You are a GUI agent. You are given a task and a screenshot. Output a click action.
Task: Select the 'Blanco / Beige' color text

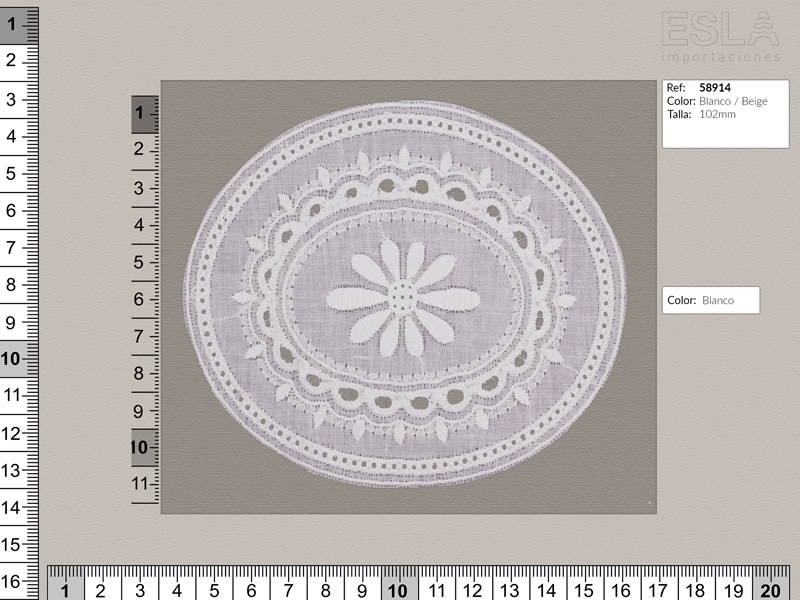coord(733,101)
